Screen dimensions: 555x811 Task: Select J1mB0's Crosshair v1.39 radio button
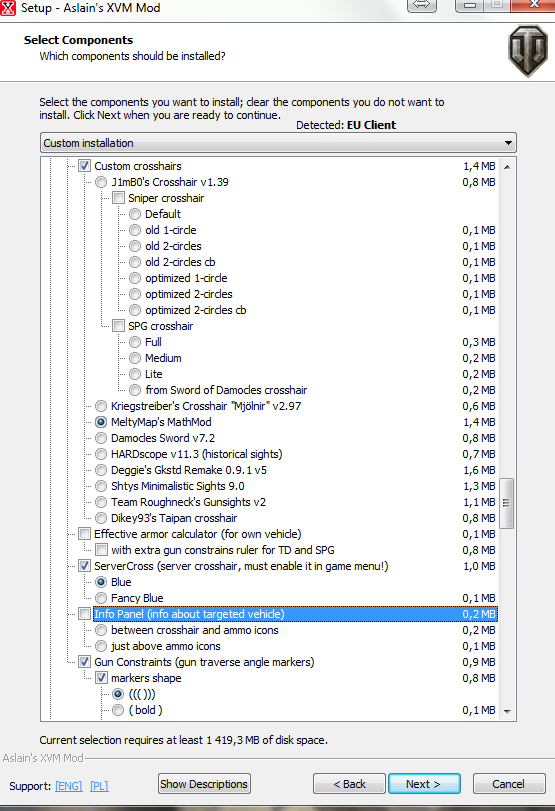tap(101, 182)
